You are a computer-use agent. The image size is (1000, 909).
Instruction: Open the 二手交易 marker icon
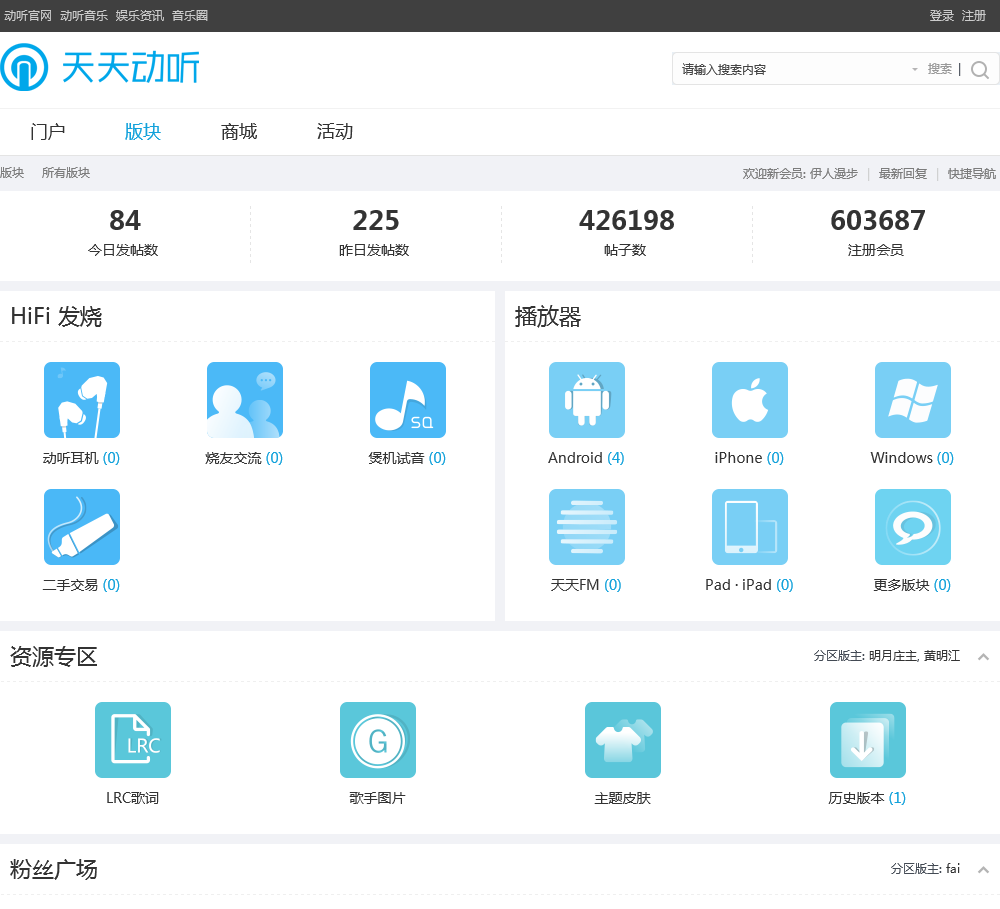[82, 527]
